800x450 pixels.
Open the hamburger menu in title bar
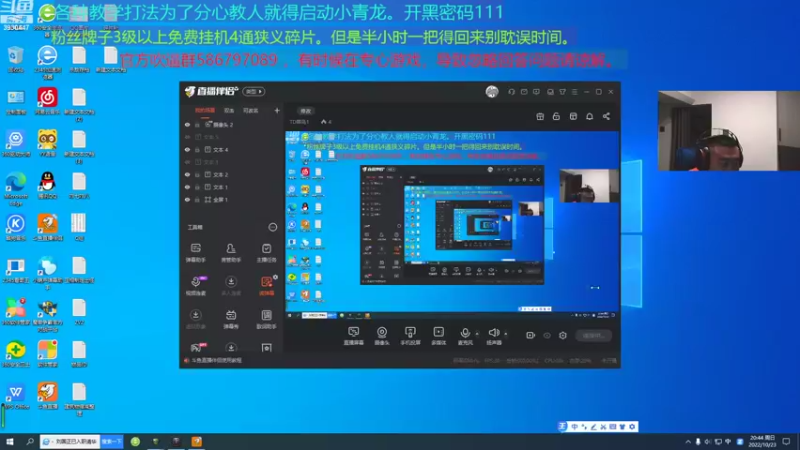pos(574,92)
